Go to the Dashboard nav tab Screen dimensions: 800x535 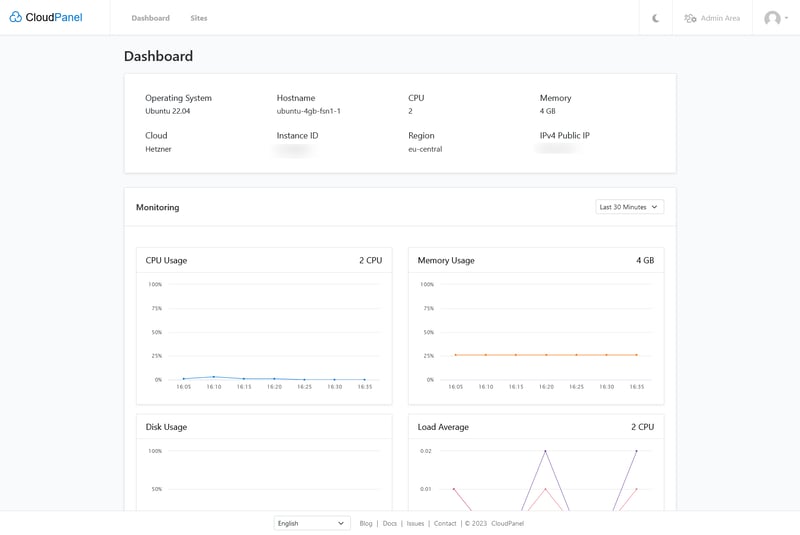tap(150, 18)
